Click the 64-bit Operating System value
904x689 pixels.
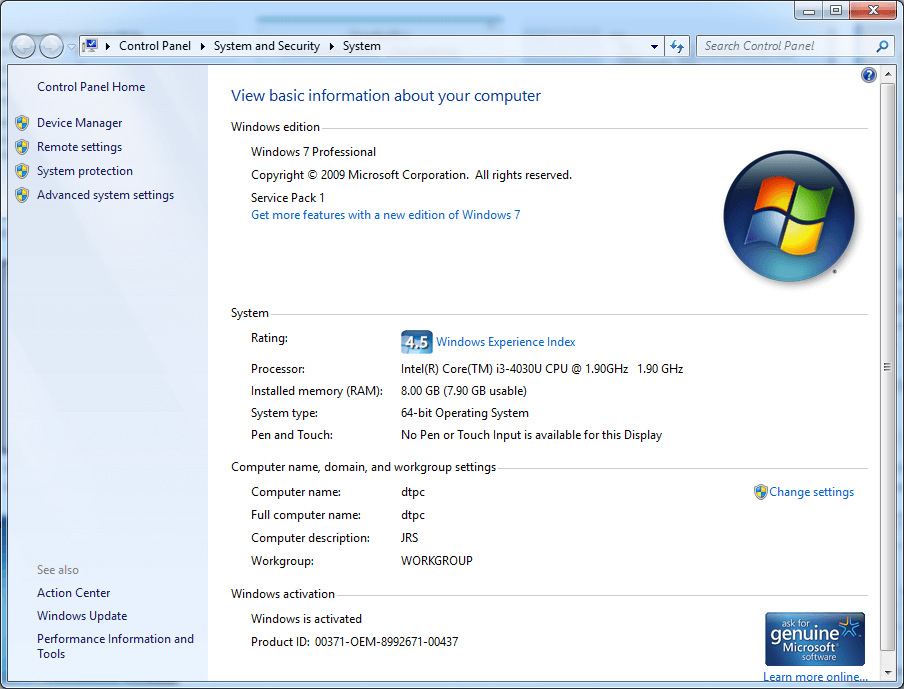(465, 413)
